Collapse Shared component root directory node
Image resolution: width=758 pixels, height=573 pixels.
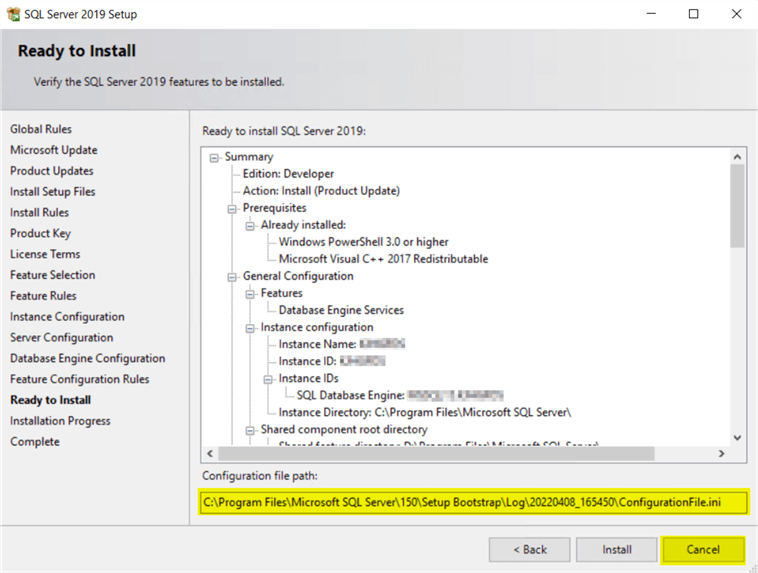250,430
